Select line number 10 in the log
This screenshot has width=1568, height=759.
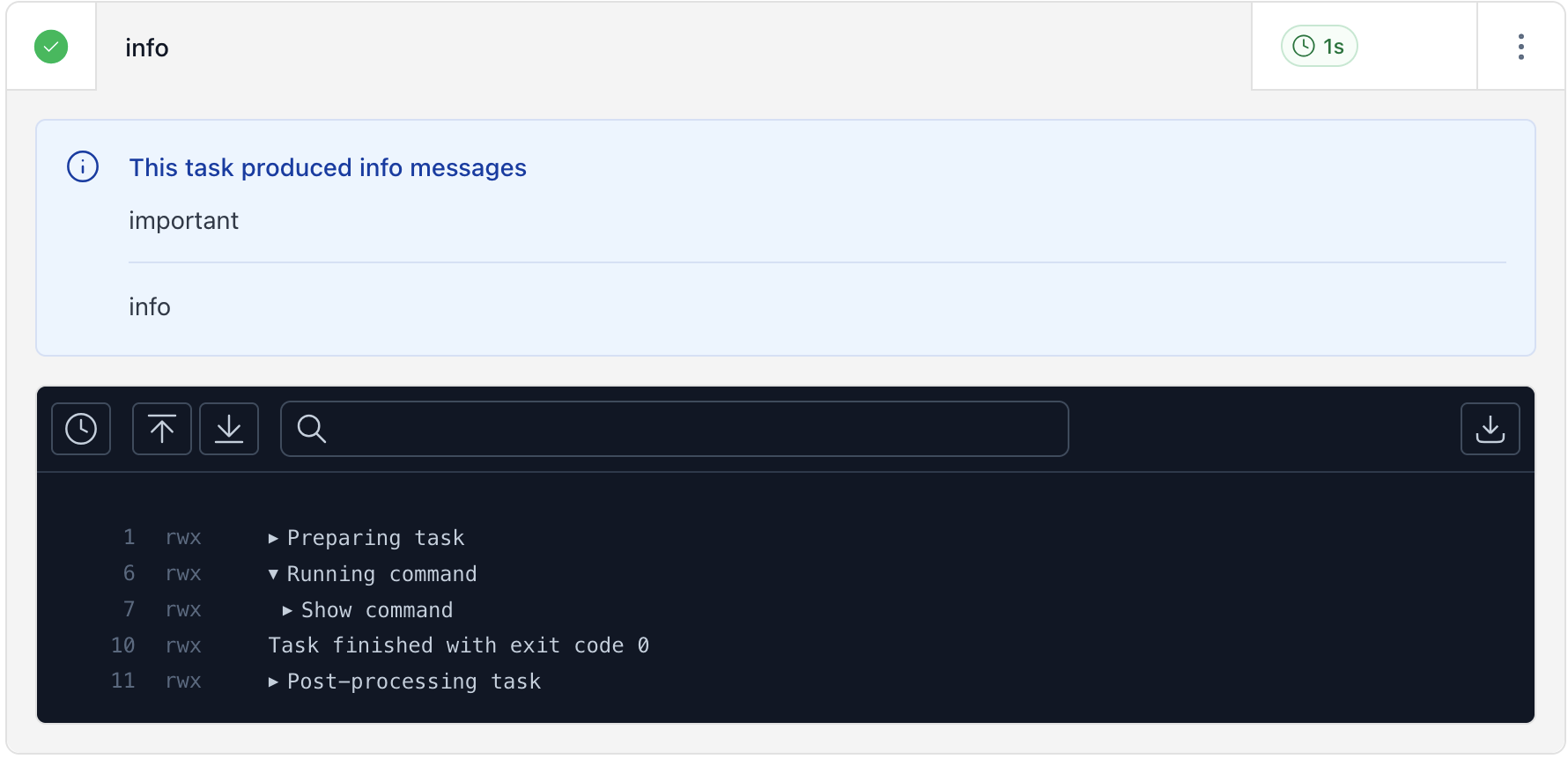coord(122,645)
